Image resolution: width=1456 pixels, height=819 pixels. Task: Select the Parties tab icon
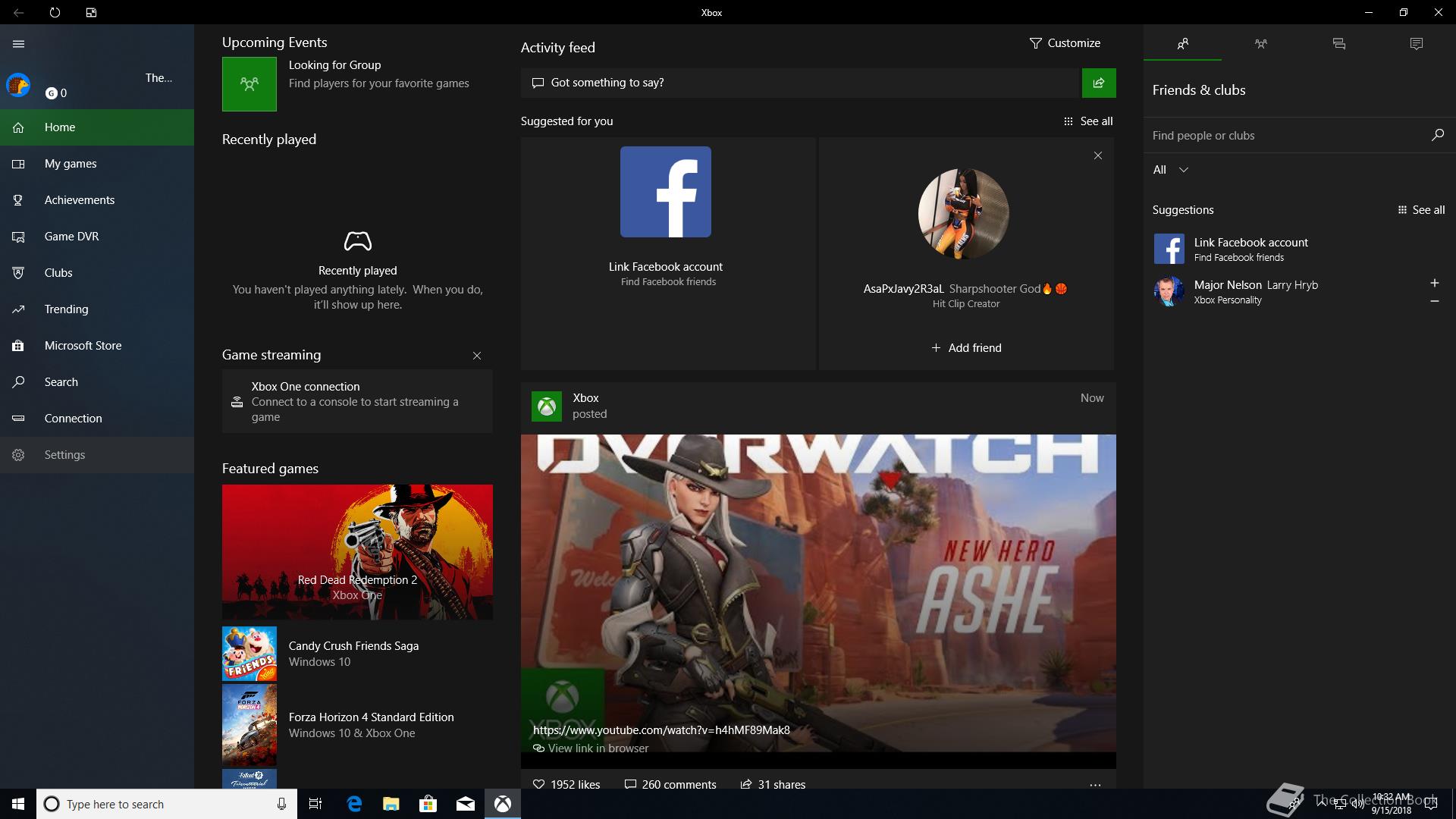(1261, 44)
